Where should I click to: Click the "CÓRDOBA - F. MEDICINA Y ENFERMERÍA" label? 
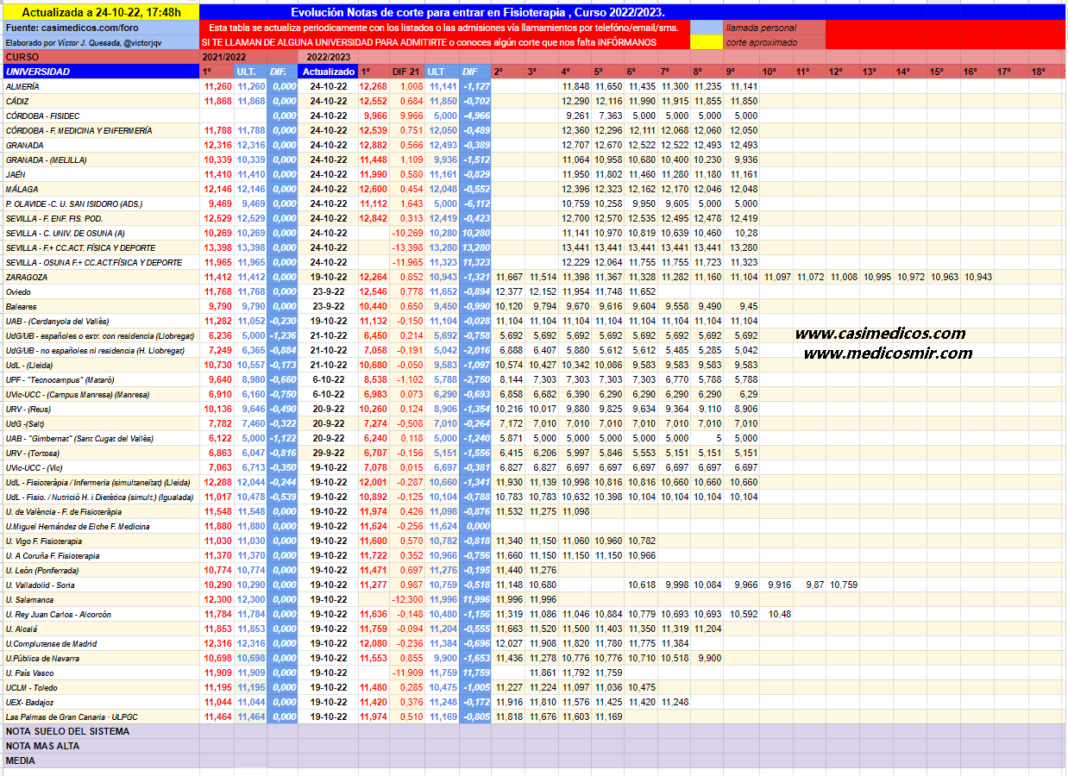pyautogui.click(x=78, y=131)
